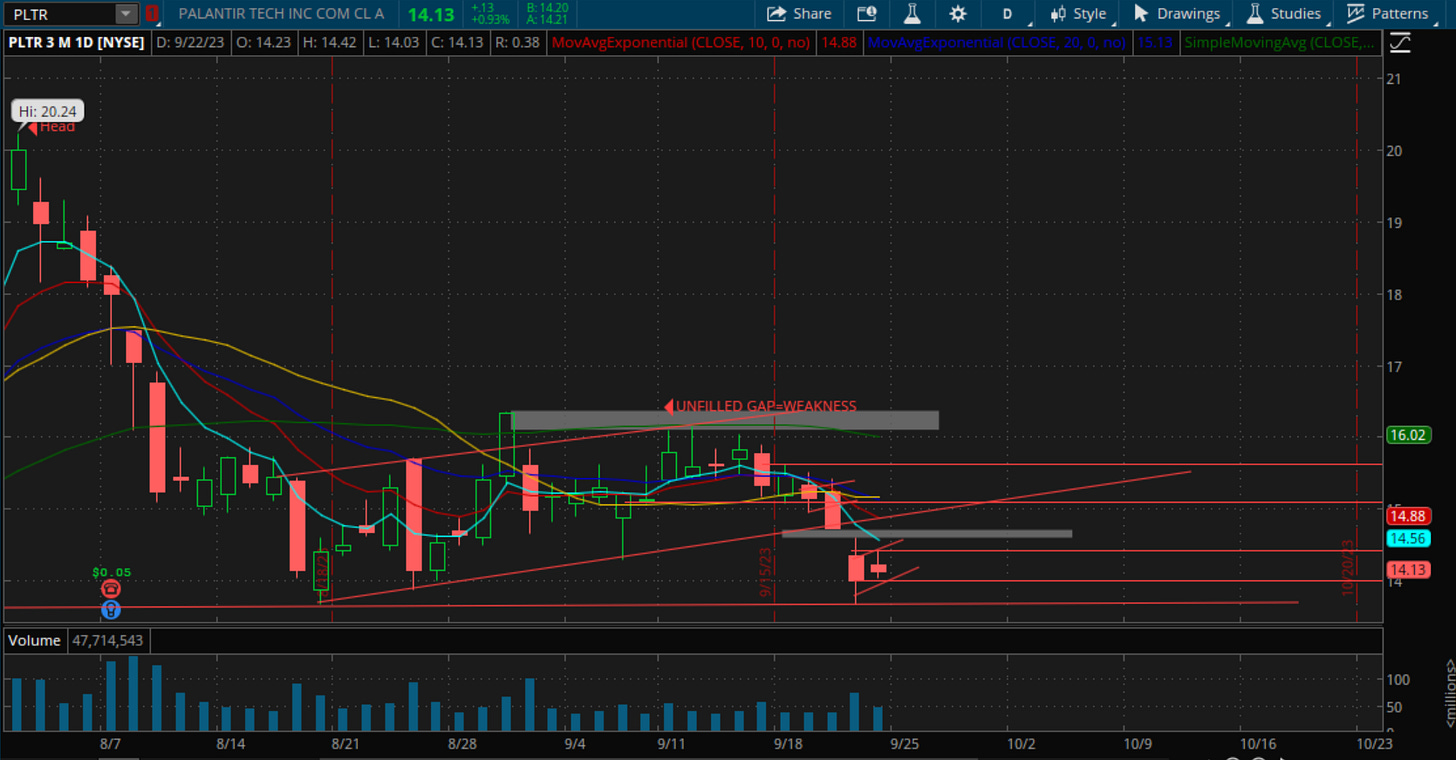Click the red Head annotation label
1456x760 pixels.
57,127
